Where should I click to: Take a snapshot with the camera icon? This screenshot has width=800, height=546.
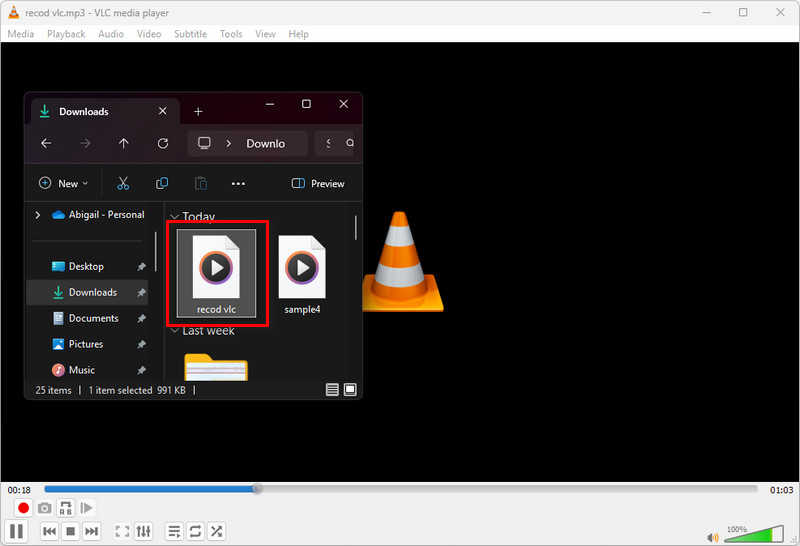44,508
